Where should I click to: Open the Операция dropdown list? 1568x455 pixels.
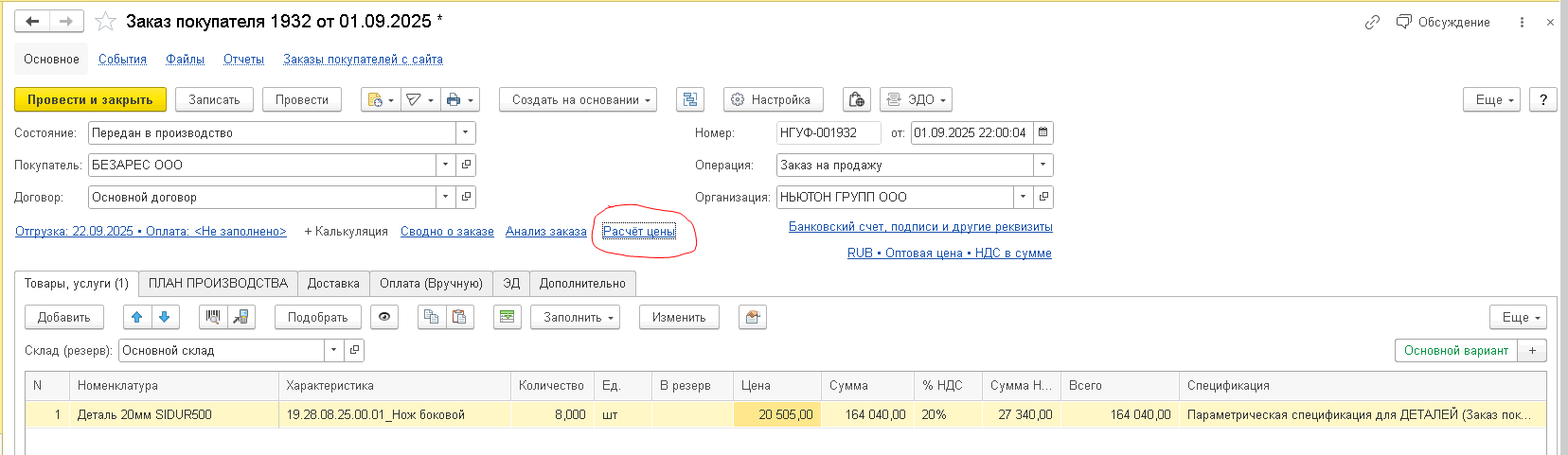point(1042,165)
